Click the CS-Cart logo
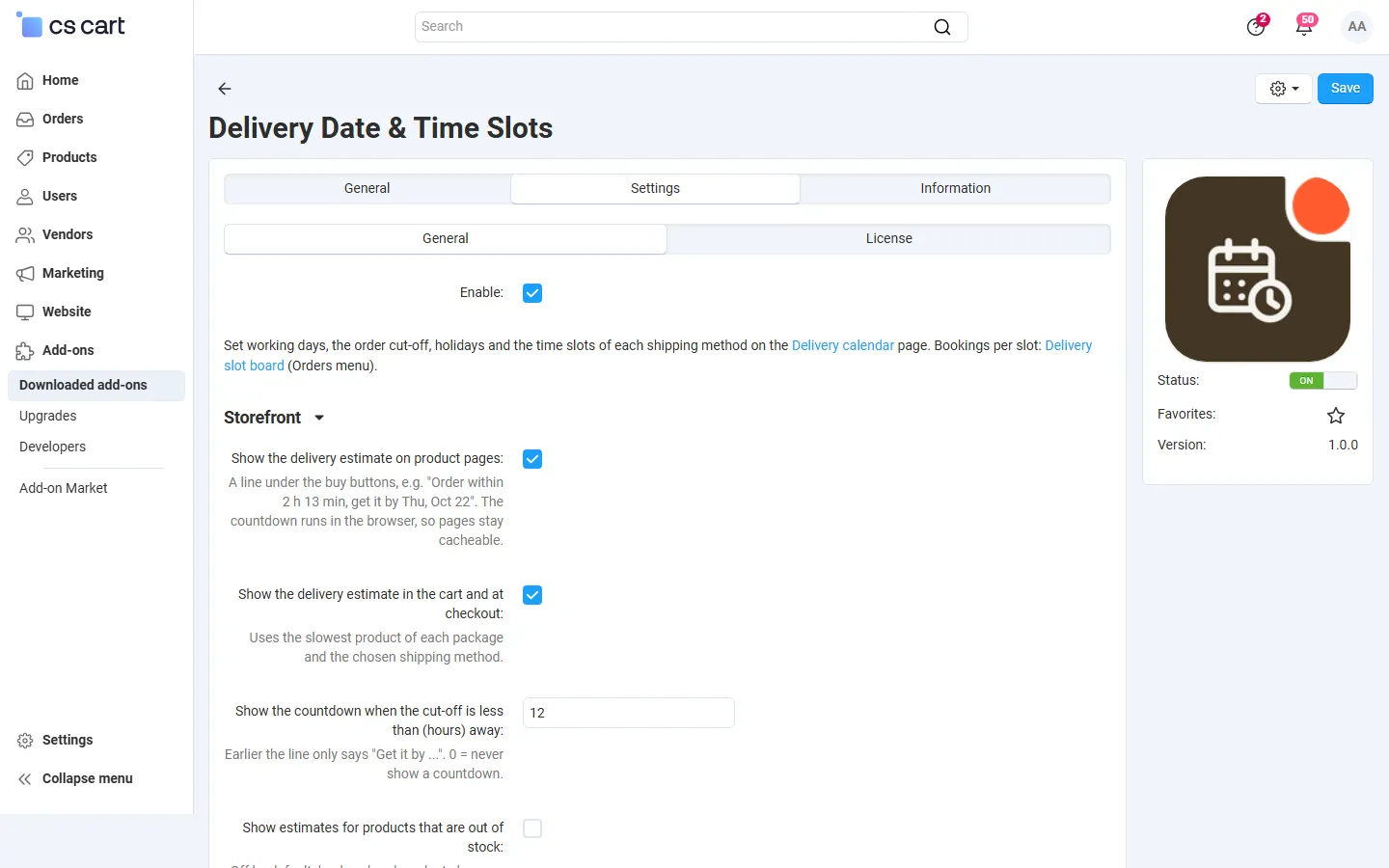Screen dimensions: 1389x868 pos(70,26)
